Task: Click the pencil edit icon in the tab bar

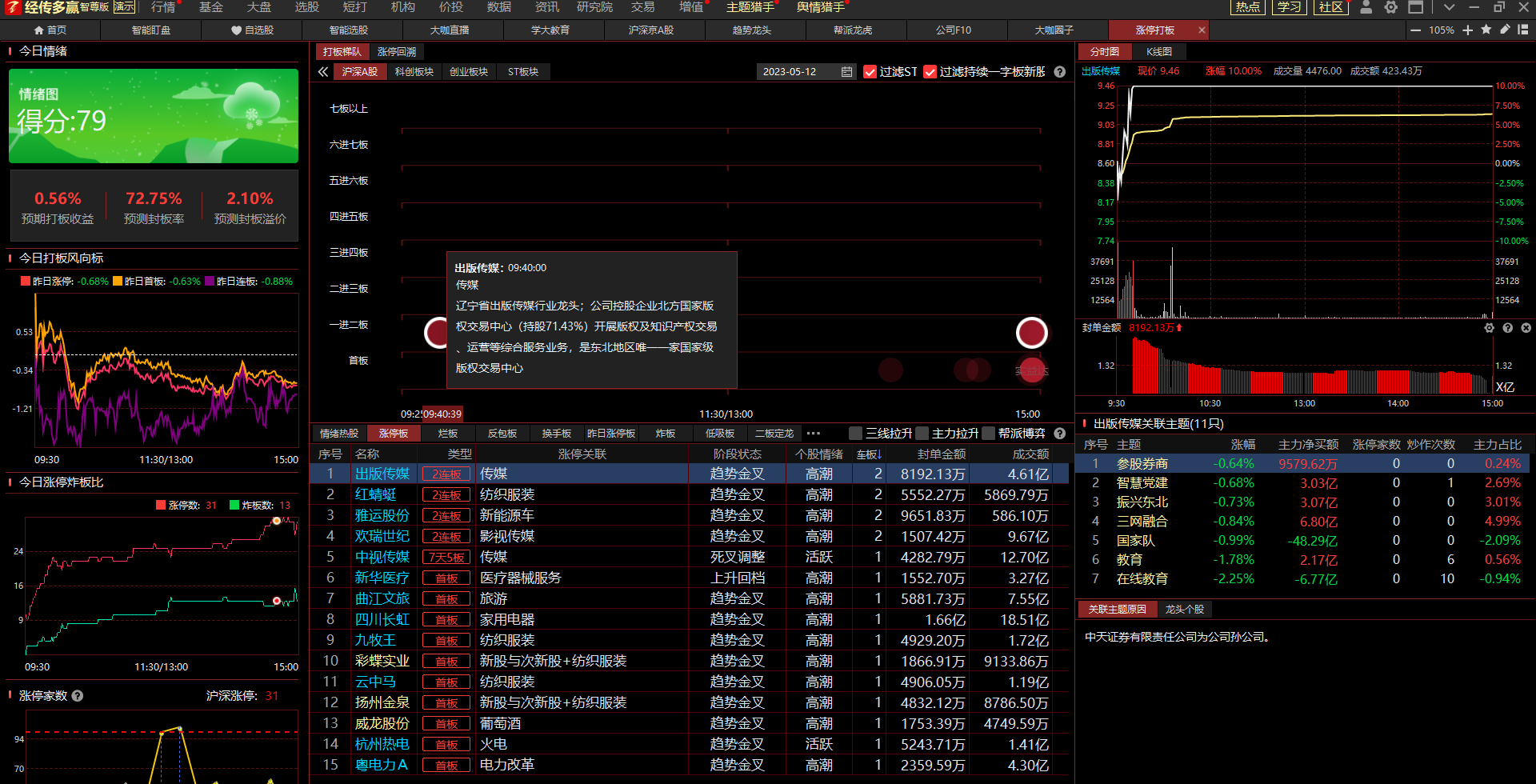Action: coord(1505,30)
